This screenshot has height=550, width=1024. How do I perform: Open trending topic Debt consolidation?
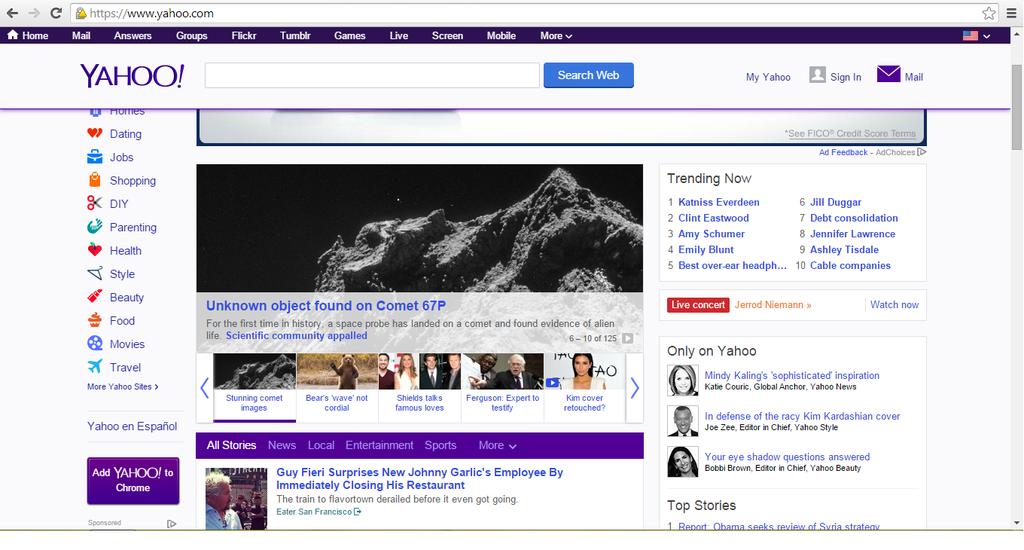(854, 218)
